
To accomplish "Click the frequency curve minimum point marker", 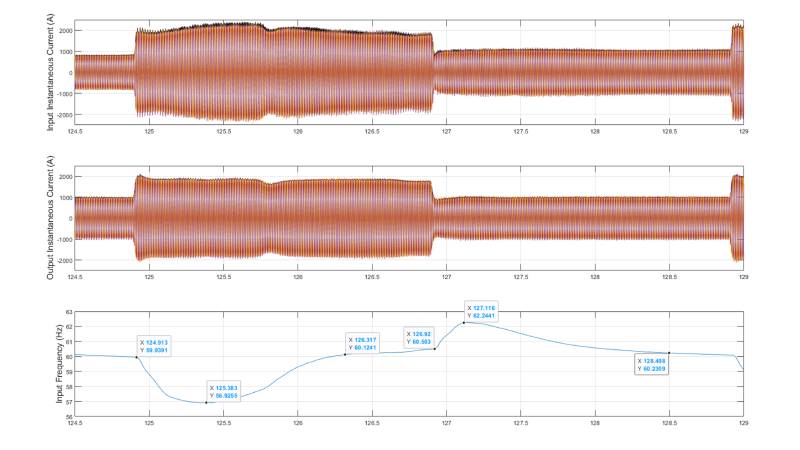I will point(206,402).
